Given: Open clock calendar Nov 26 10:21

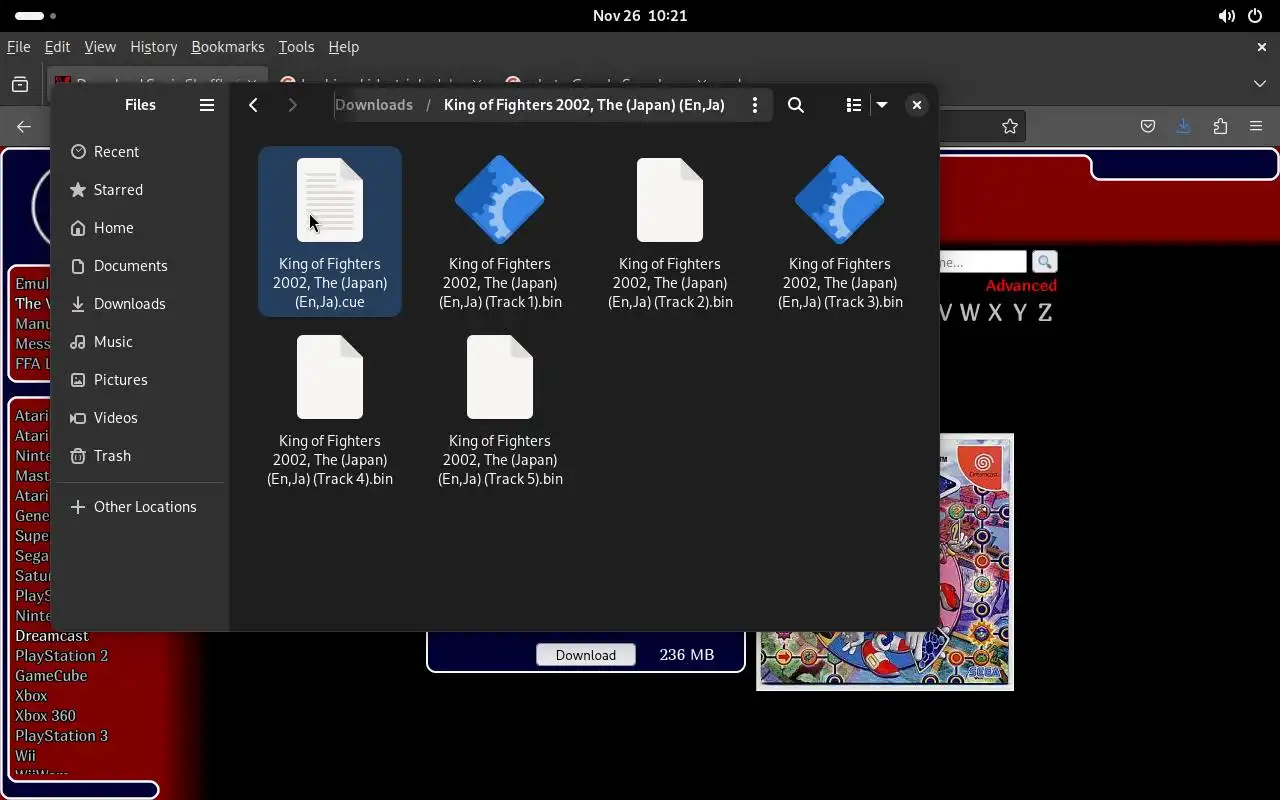Looking at the screenshot, I should coord(640,16).
